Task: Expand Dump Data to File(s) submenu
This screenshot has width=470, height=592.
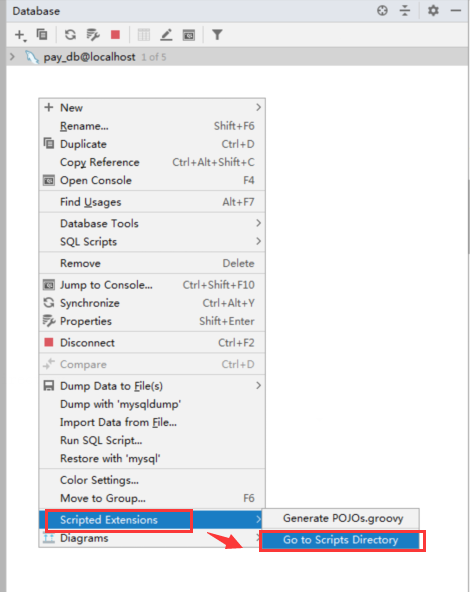Action: [152, 386]
